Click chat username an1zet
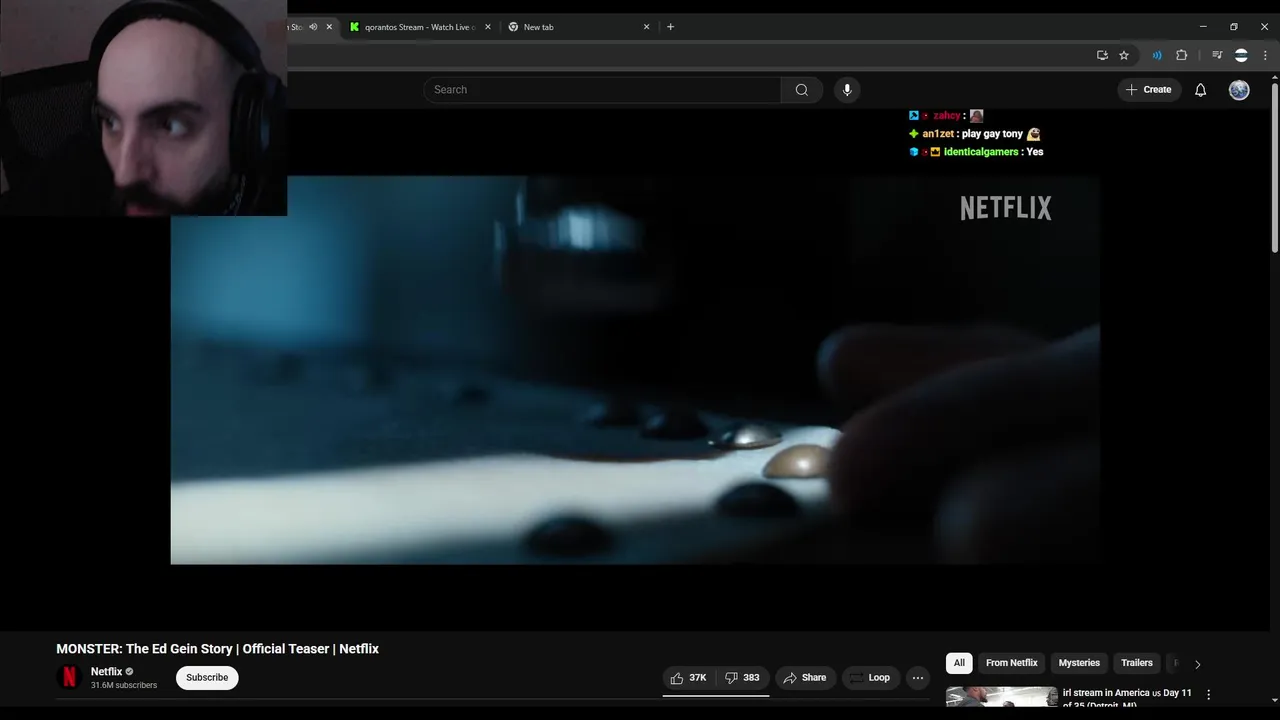 938,134
